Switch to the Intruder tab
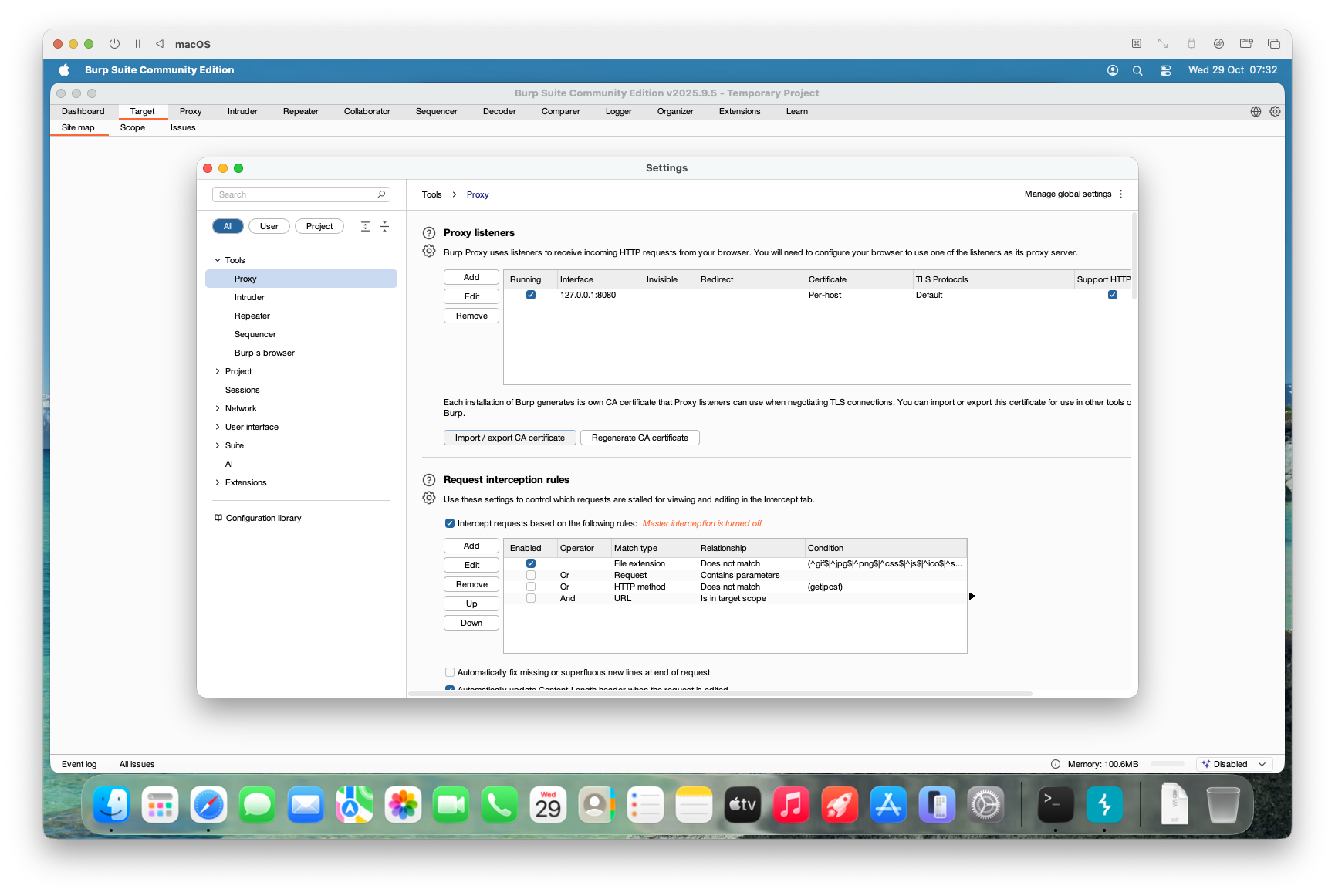 pos(242,112)
